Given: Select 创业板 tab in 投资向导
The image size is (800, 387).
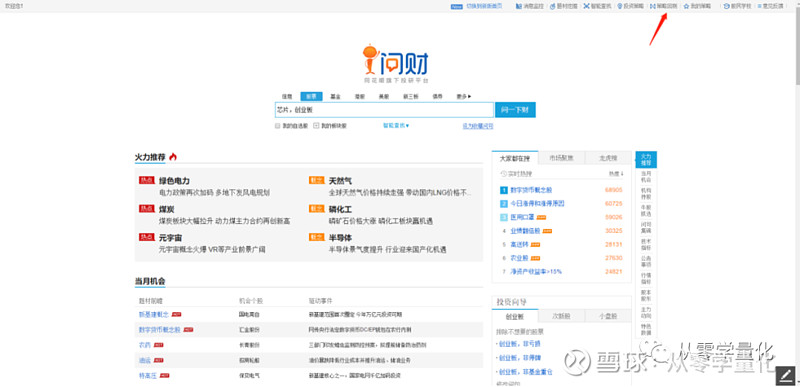Looking at the screenshot, I should pyautogui.click(x=515, y=316).
